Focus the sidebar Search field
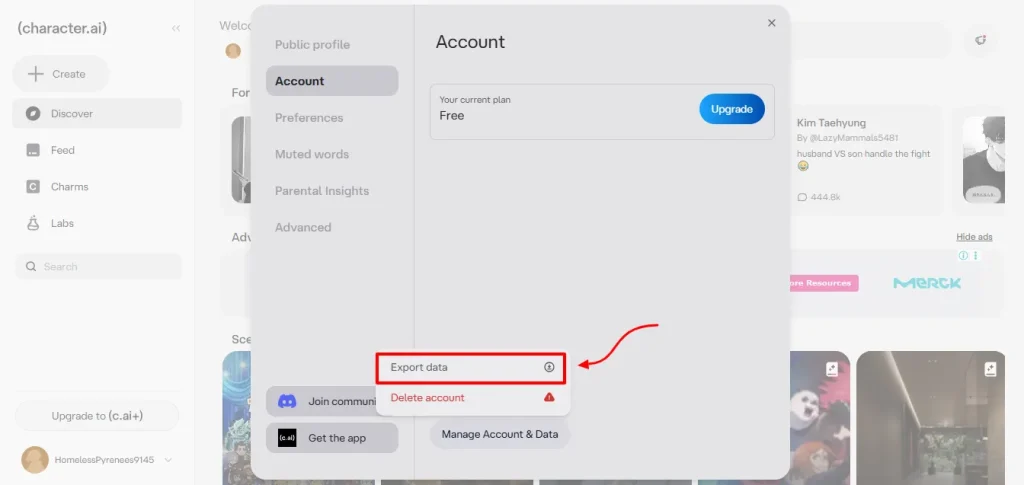This screenshot has height=485, width=1024. pos(98,266)
